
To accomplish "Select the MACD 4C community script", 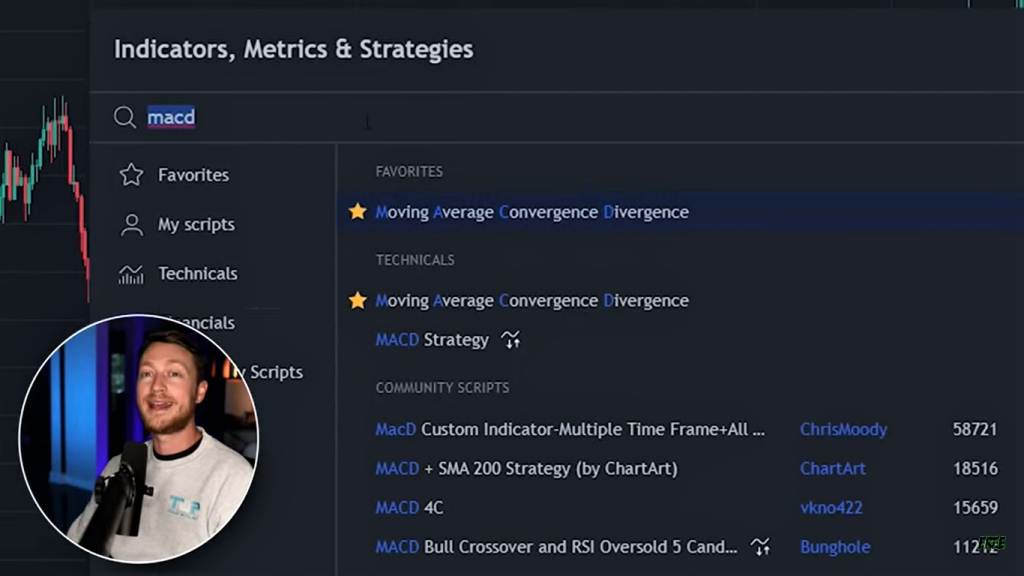I will click(x=409, y=508).
